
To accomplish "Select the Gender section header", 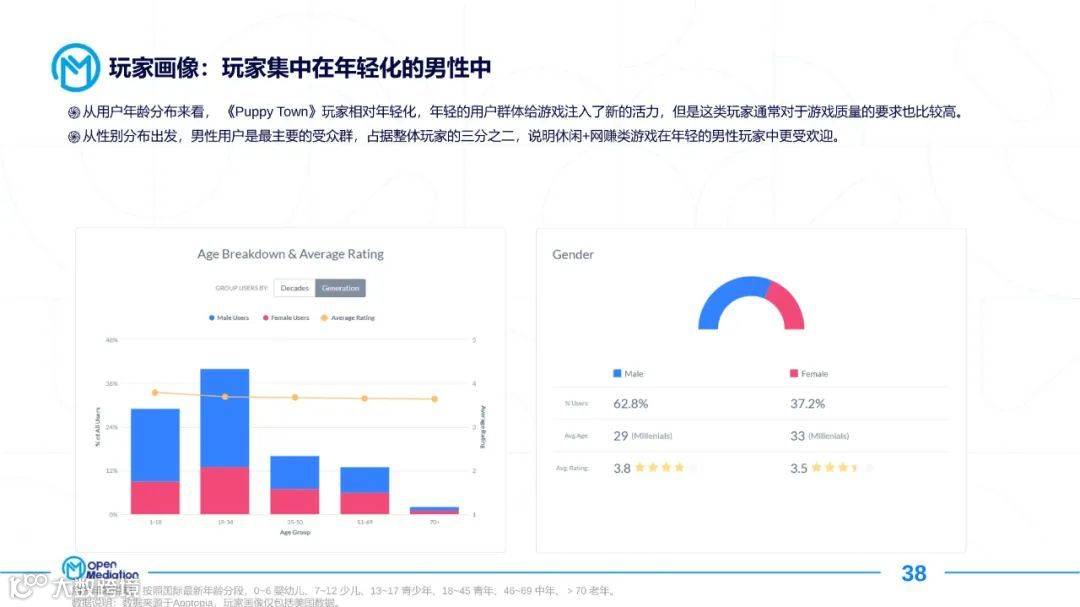I will point(572,254).
